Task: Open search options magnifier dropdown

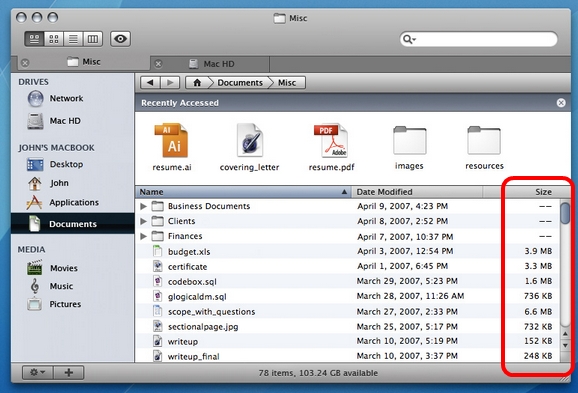Action: coord(409,39)
